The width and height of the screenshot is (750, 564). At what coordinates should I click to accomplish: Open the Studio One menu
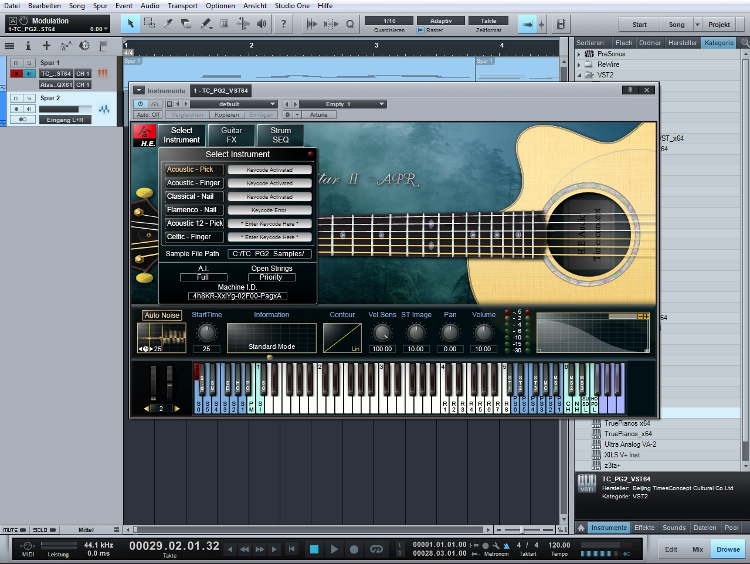pos(292,6)
